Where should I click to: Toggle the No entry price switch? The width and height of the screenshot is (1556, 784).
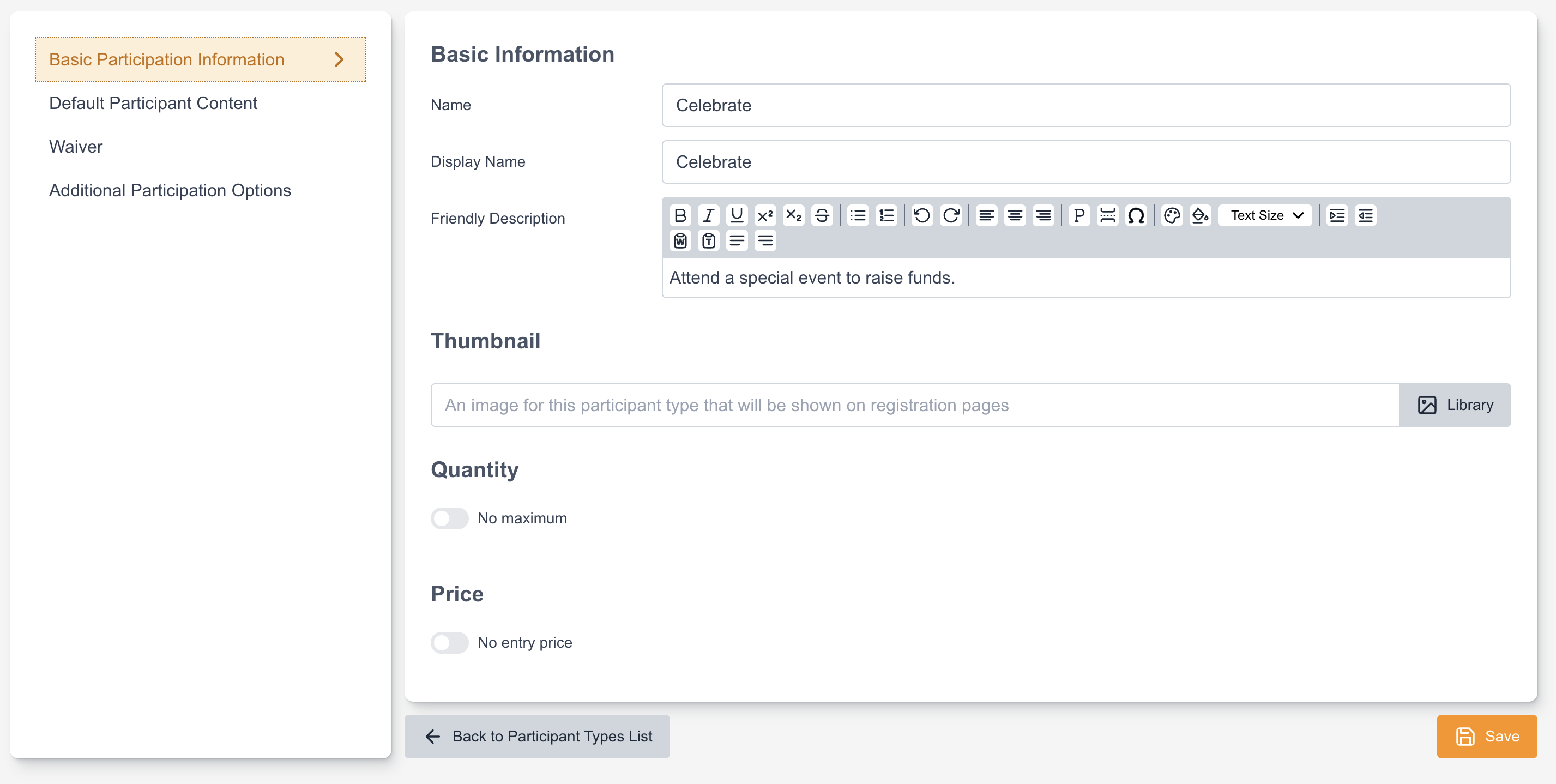tap(449, 642)
